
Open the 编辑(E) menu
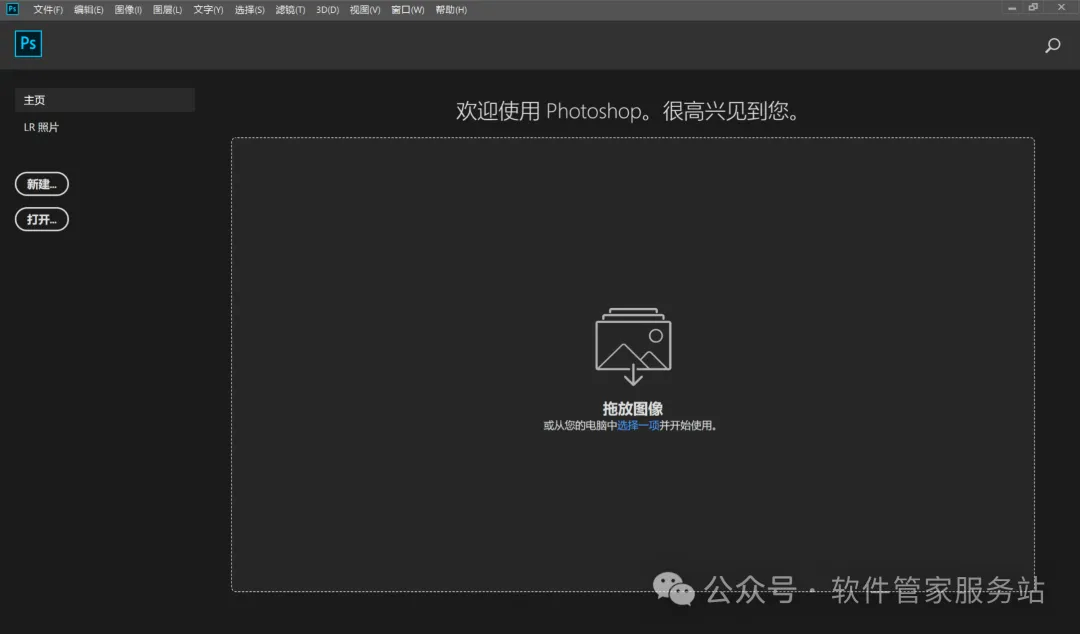[x=89, y=10]
